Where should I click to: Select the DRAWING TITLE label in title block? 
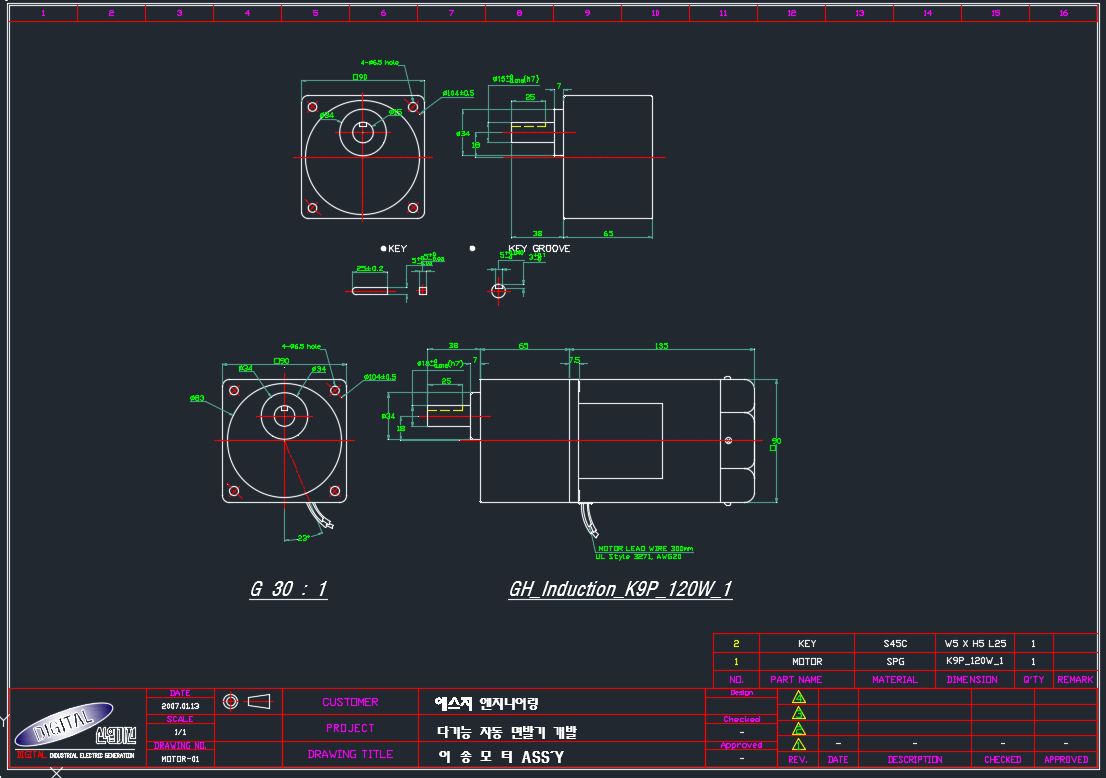coord(351,754)
